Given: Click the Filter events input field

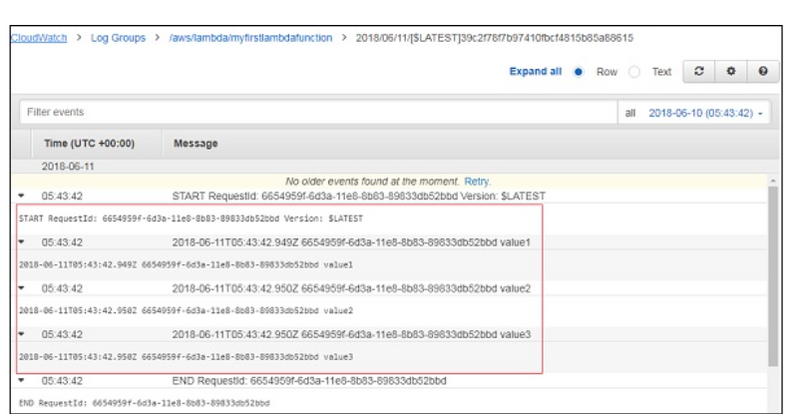Looking at the screenshot, I should (x=300, y=113).
